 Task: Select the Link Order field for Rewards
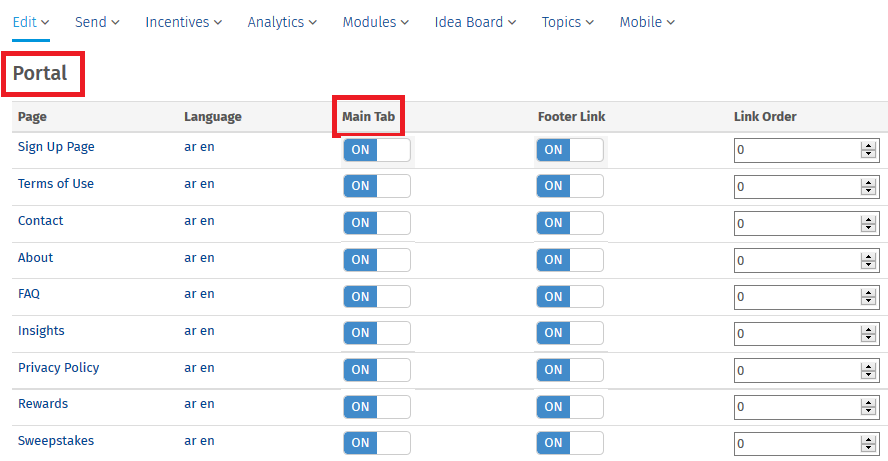[x=797, y=407]
